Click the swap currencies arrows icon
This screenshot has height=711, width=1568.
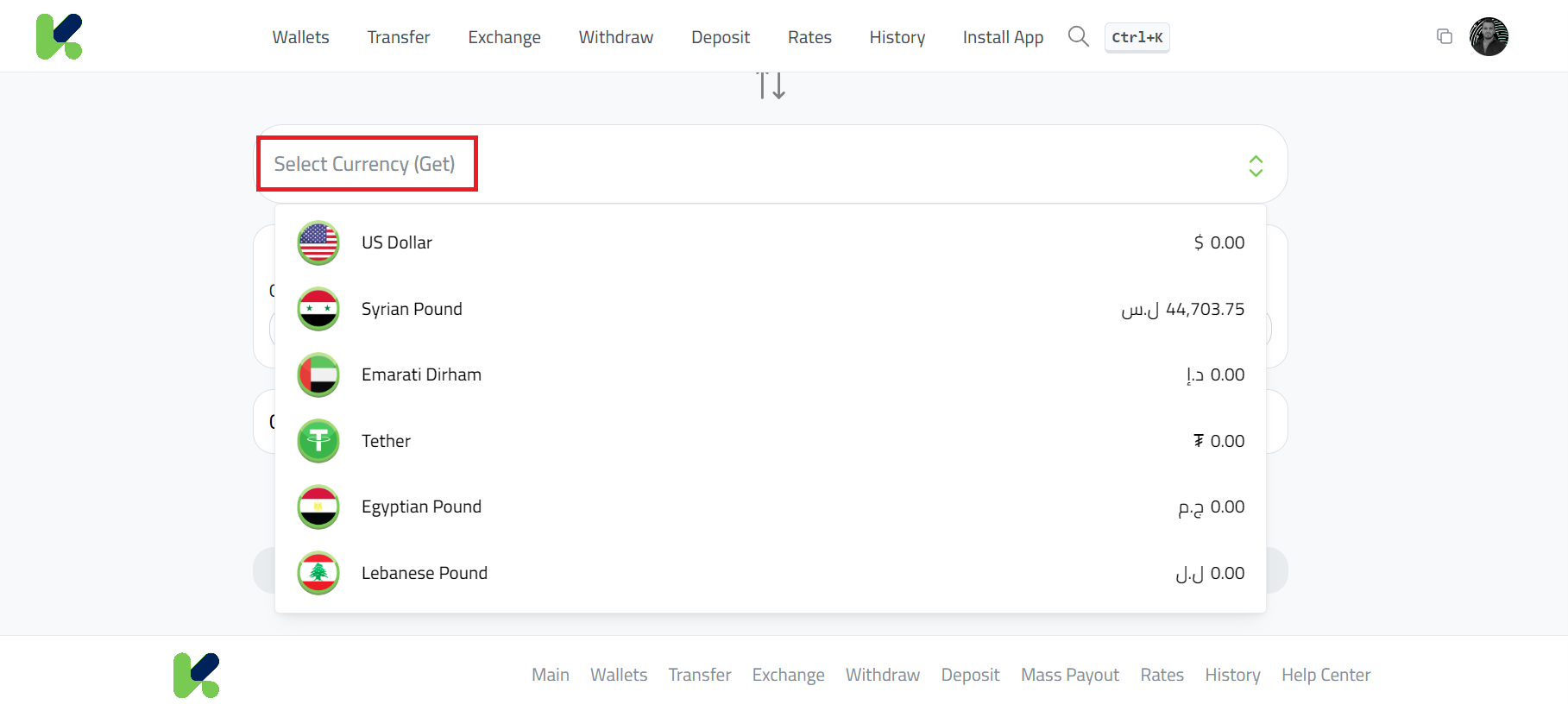click(x=771, y=85)
